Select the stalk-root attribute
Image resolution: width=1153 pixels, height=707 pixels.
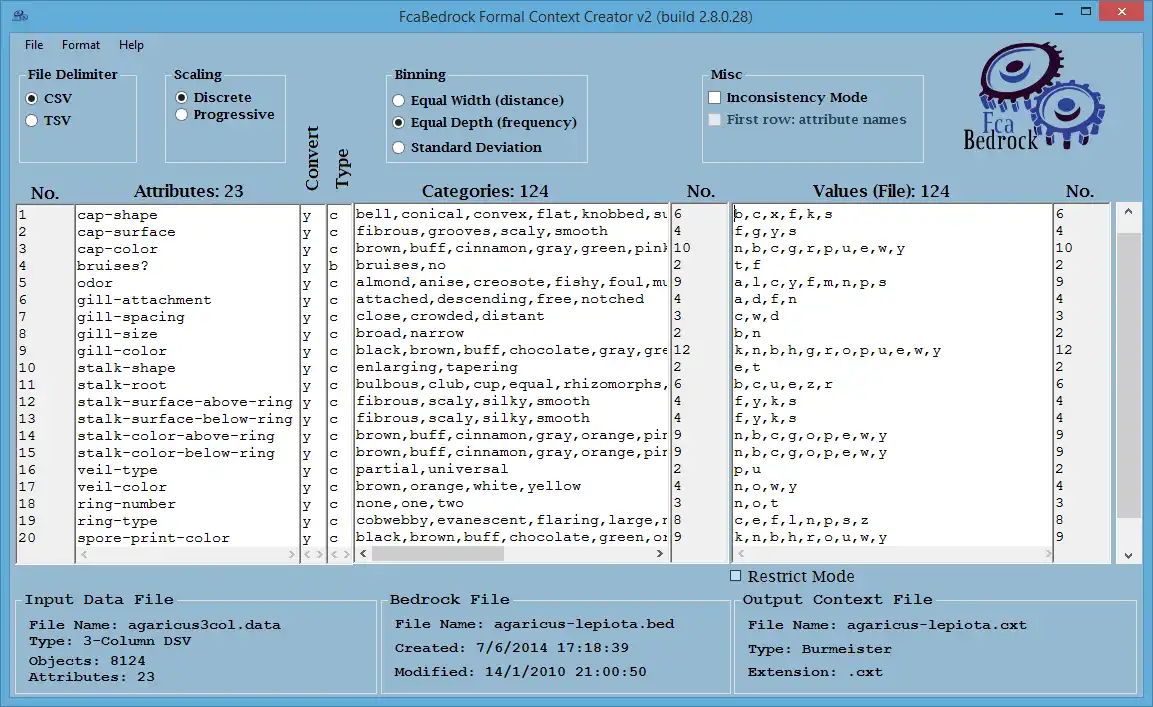tap(122, 385)
